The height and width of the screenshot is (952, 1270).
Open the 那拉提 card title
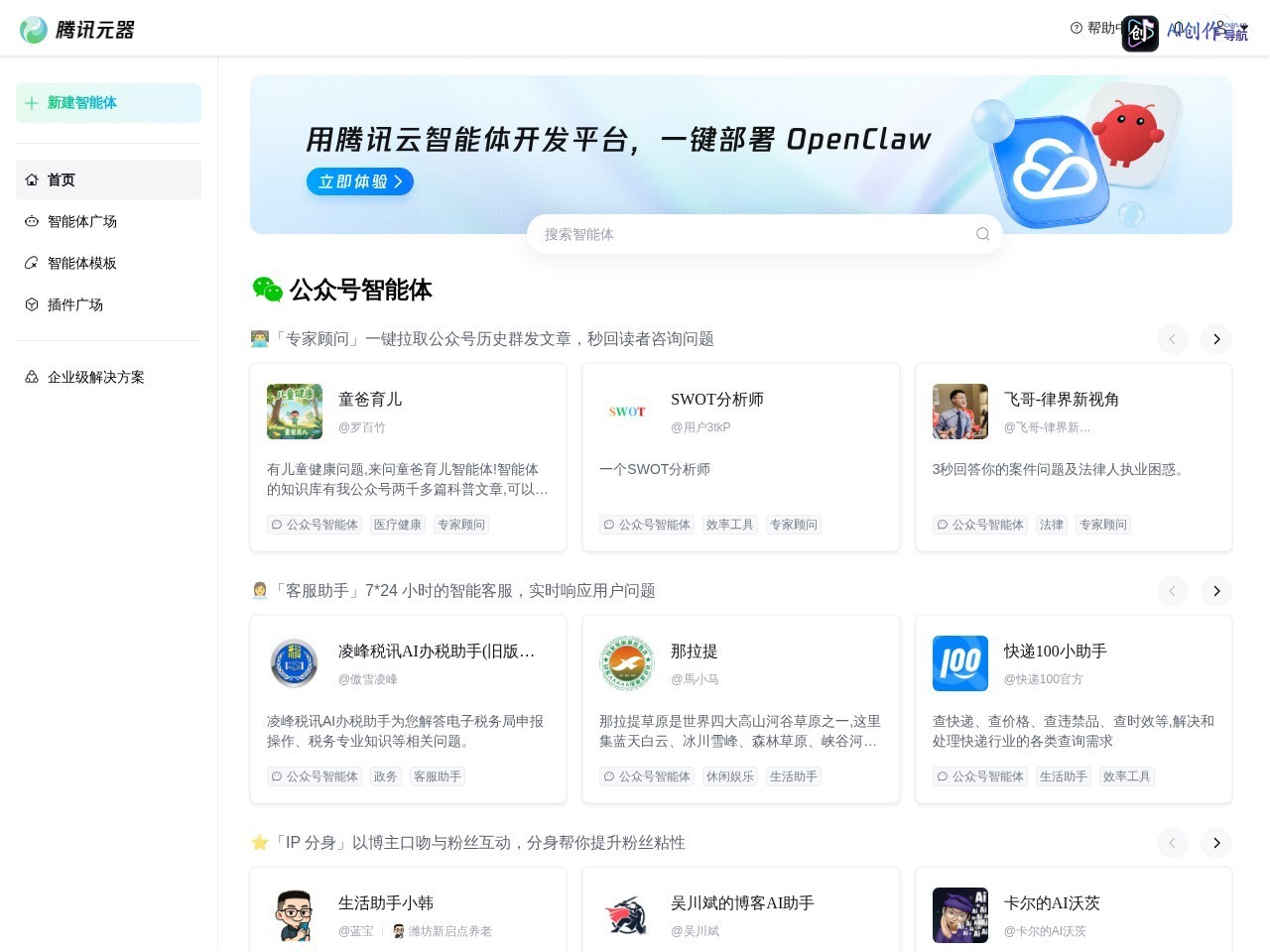click(x=695, y=652)
